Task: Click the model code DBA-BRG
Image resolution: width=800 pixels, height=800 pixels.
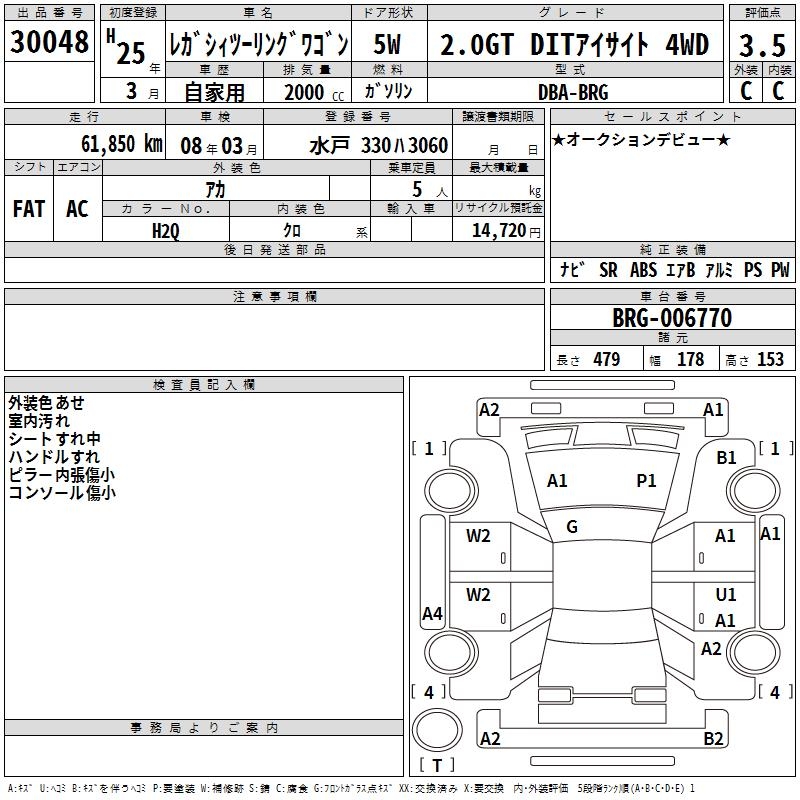Action: (x=573, y=92)
